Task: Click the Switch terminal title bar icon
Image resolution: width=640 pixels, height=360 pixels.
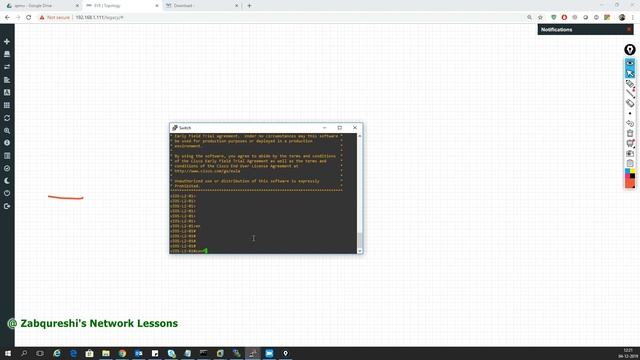Action: point(175,128)
